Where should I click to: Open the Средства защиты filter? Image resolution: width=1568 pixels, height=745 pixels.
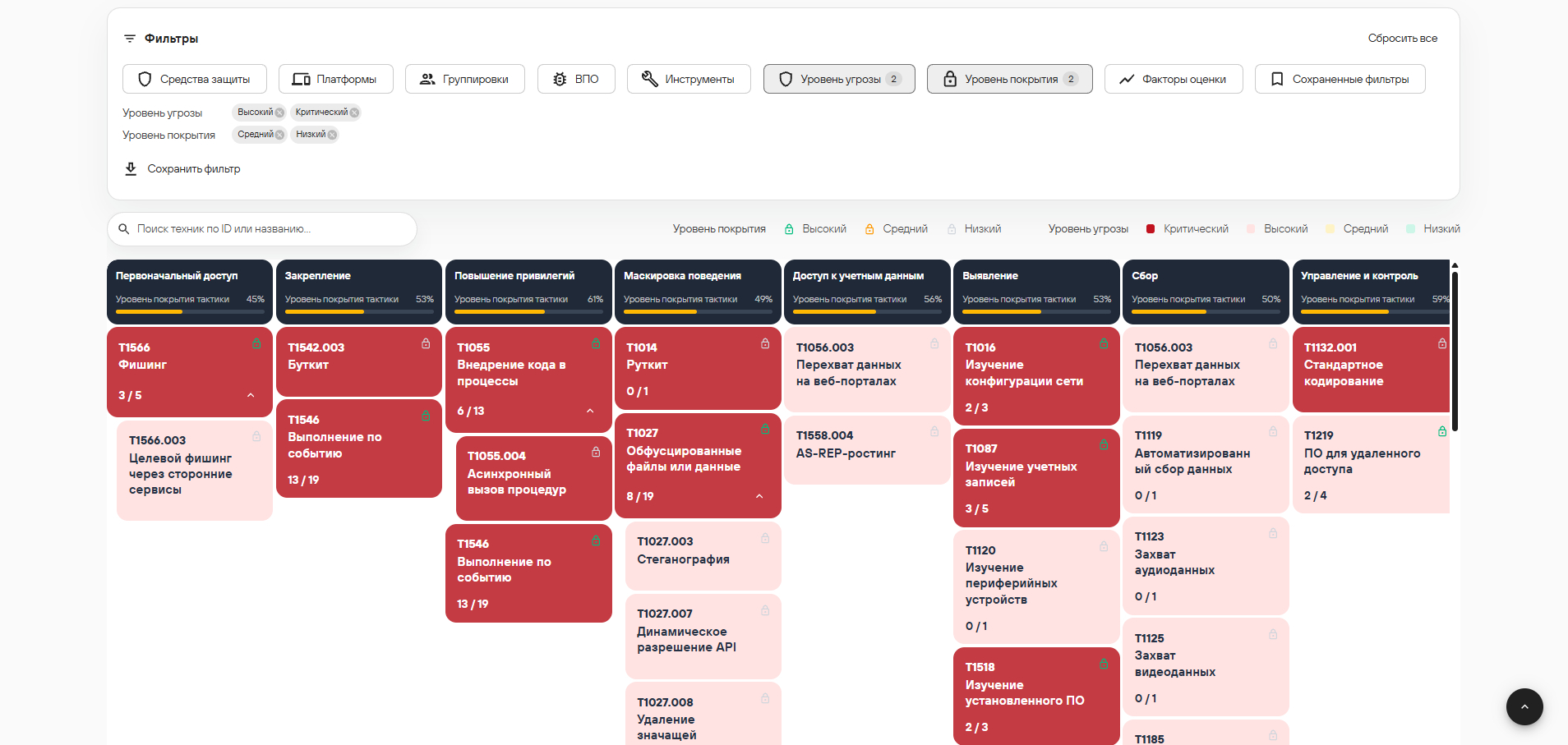pyautogui.click(x=195, y=79)
